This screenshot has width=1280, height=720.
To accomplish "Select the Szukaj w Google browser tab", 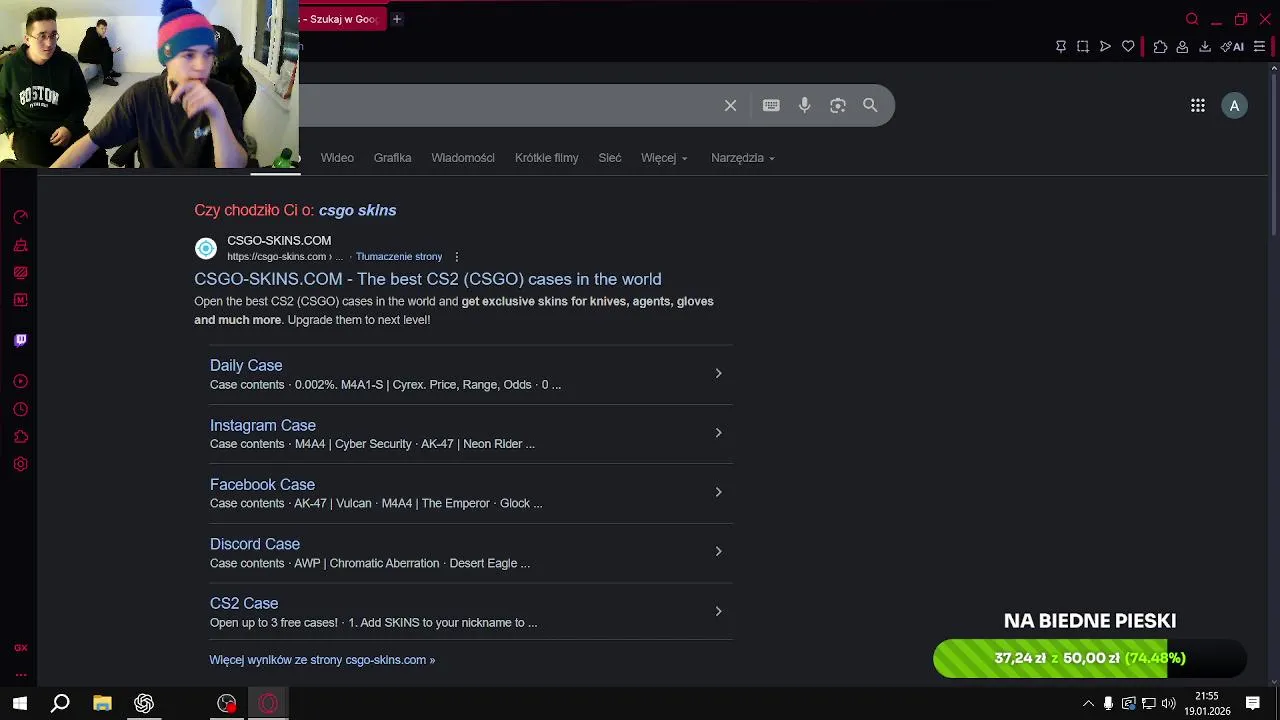I will (342, 19).
